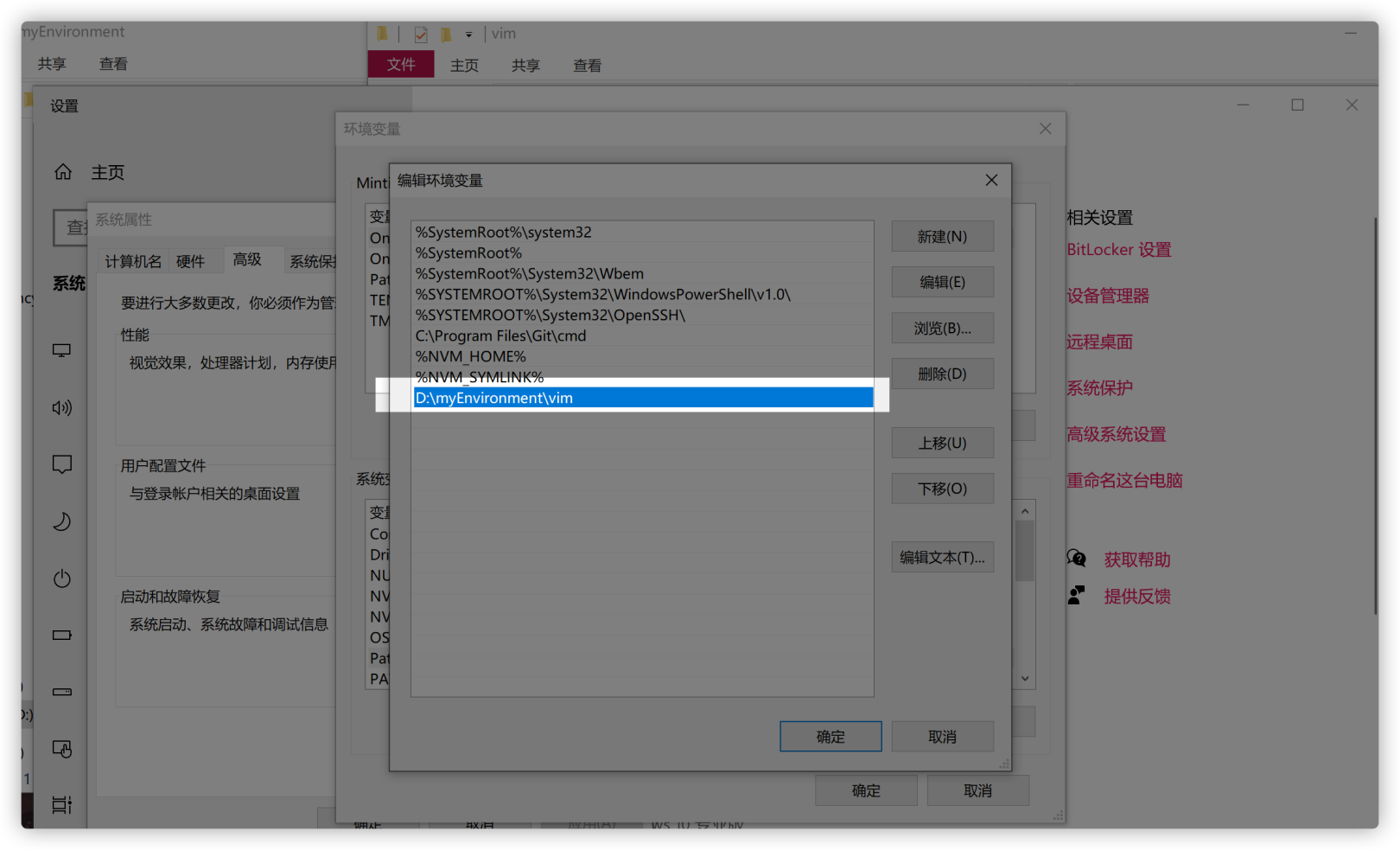The height and width of the screenshot is (850, 1400).
Task: Open 重命名这台电脑 link
Action: (x=1123, y=480)
